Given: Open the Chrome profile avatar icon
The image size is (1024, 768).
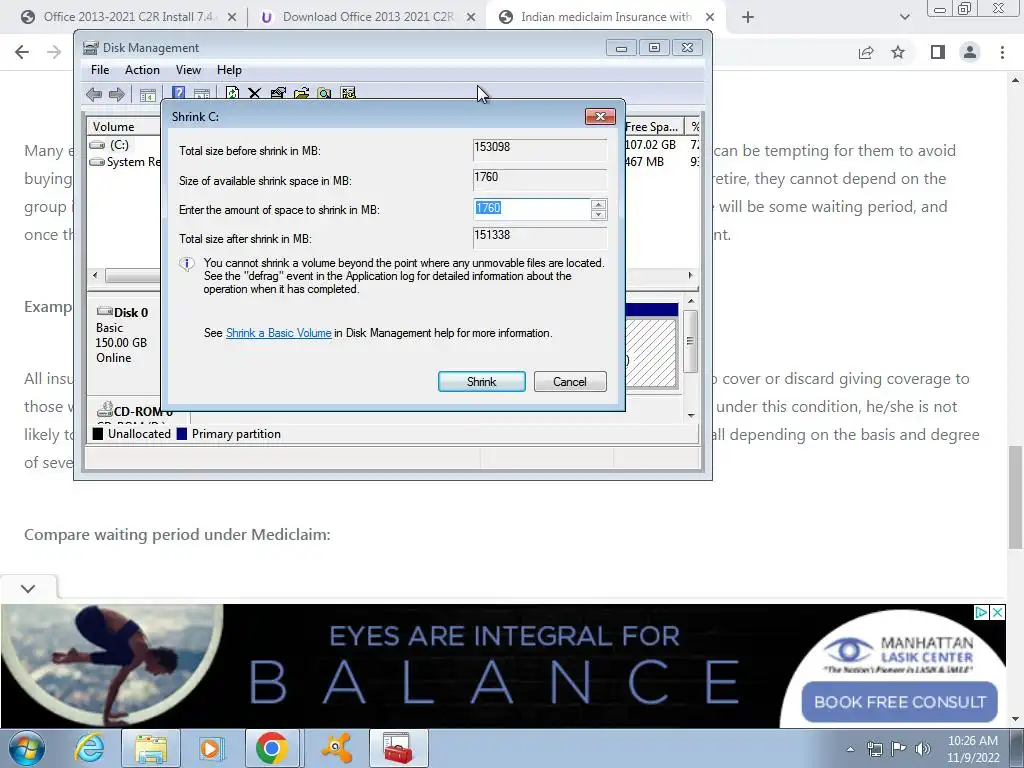Looking at the screenshot, I should pos(970,52).
